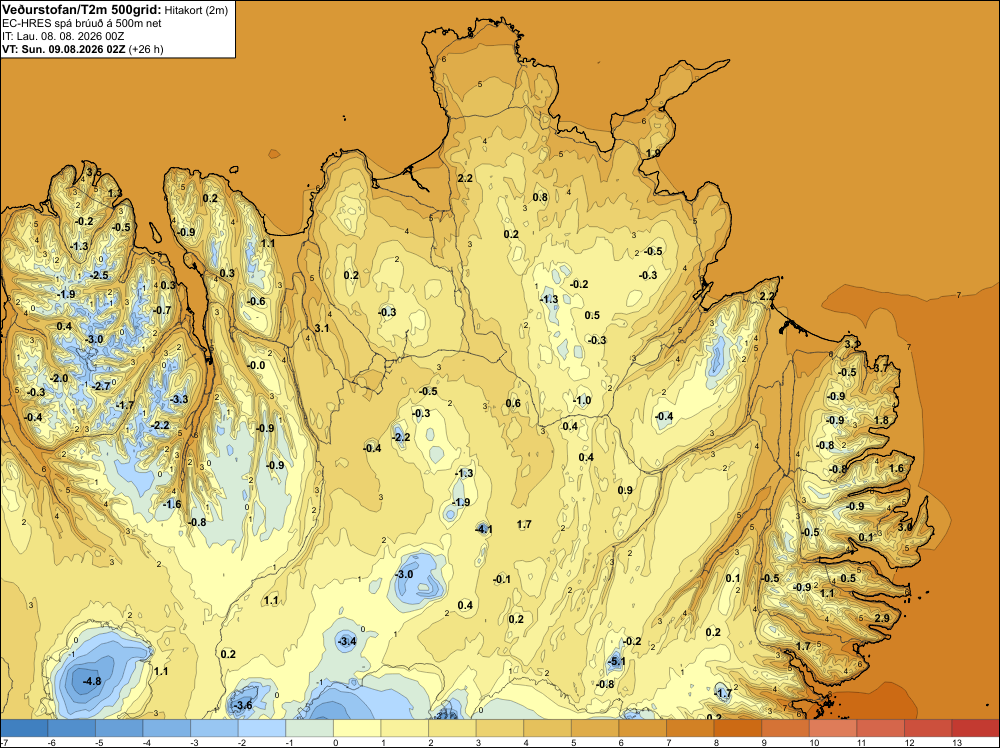Click the '-0.6' temperature value on the map
1000x748 pixels.
256,301
